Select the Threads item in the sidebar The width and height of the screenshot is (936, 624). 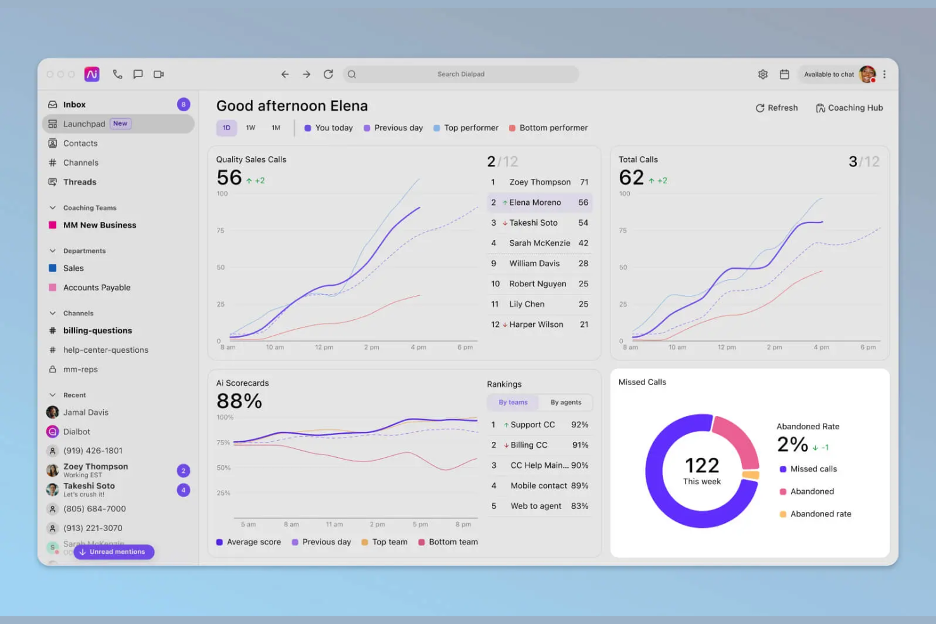[x=78, y=181]
